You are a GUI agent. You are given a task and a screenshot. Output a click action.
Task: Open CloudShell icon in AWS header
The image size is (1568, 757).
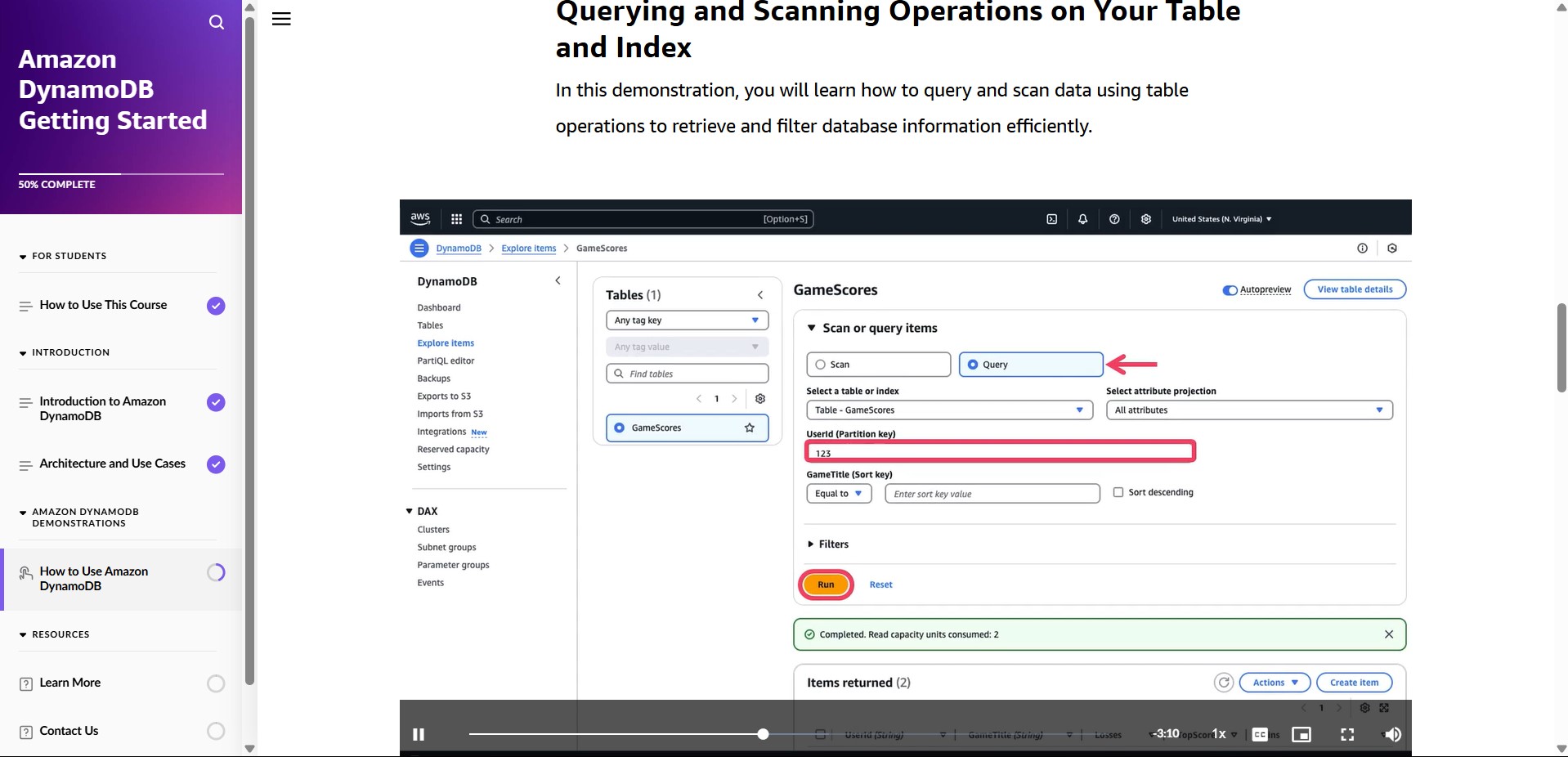pyautogui.click(x=1052, y=219)
